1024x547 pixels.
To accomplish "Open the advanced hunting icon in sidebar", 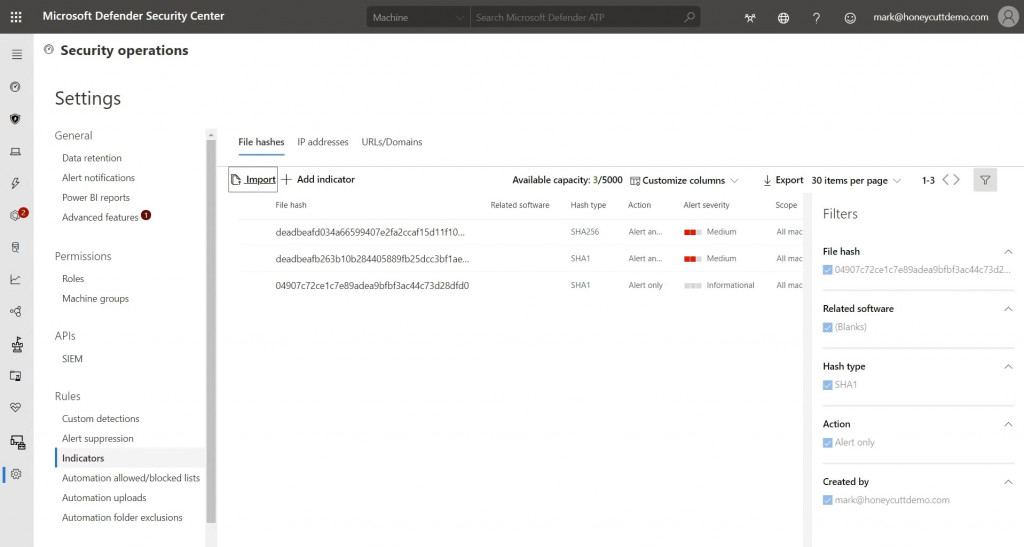I will click(16, 247).
